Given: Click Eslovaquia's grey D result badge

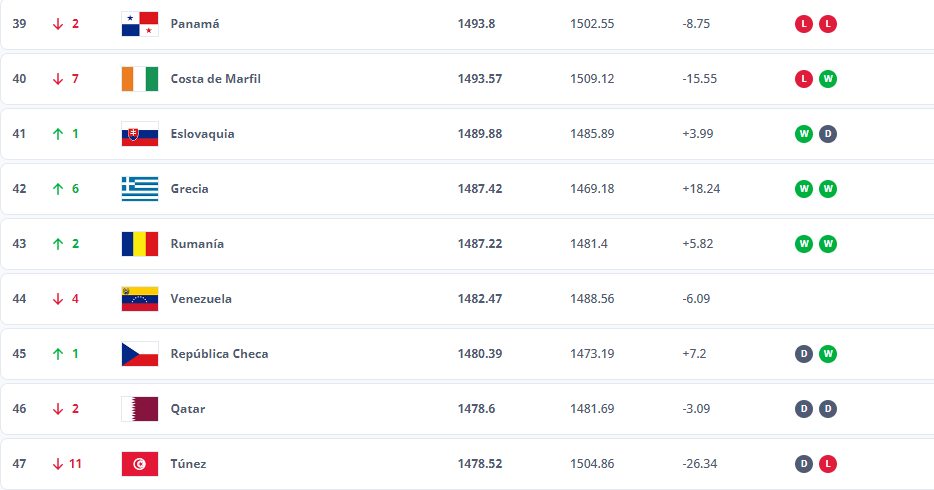Looking at the screenshot, I should pos(827,134).
